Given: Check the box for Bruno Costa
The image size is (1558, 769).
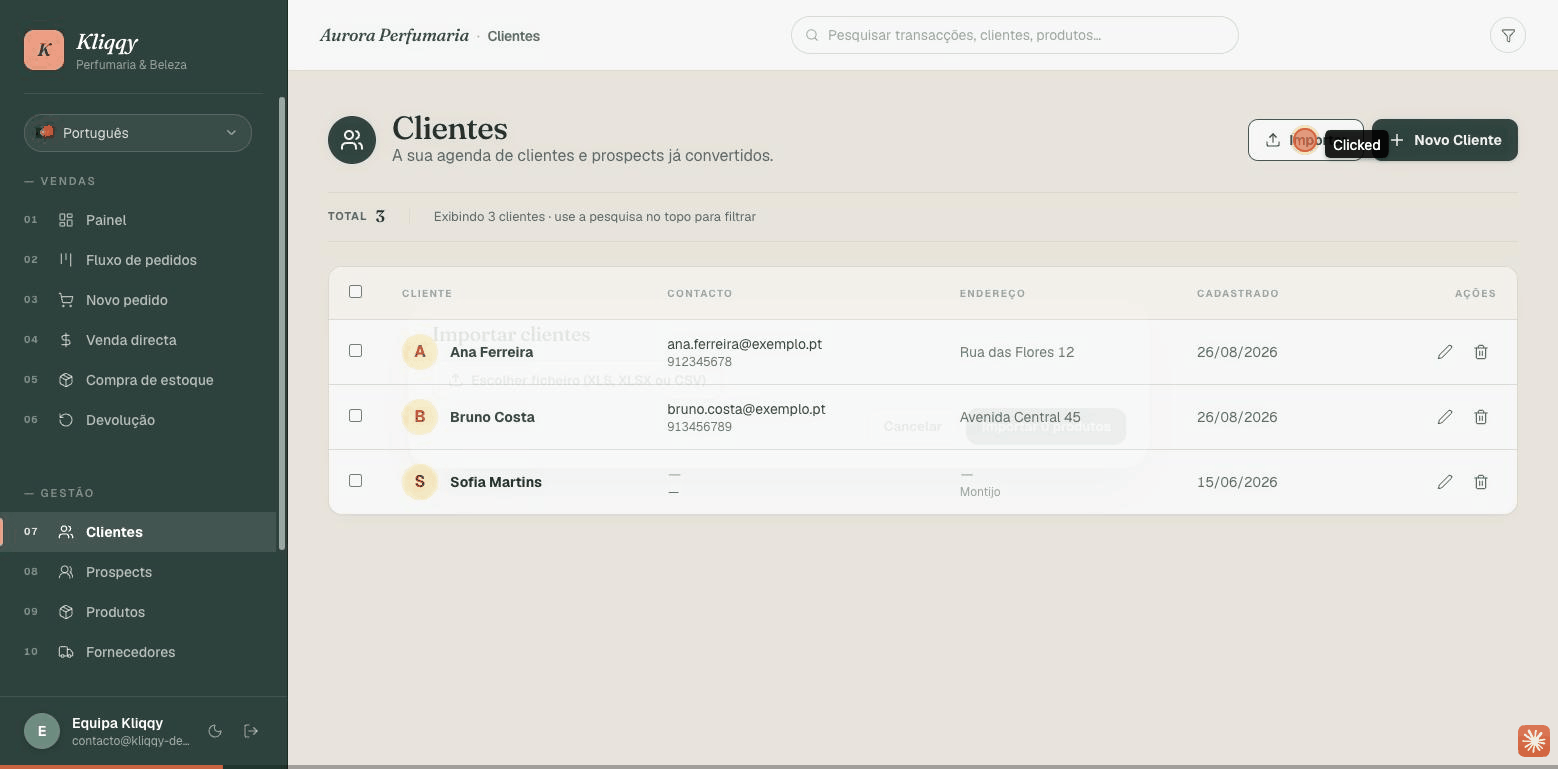Looking at the screenshot, I should (x=355, y=416).
